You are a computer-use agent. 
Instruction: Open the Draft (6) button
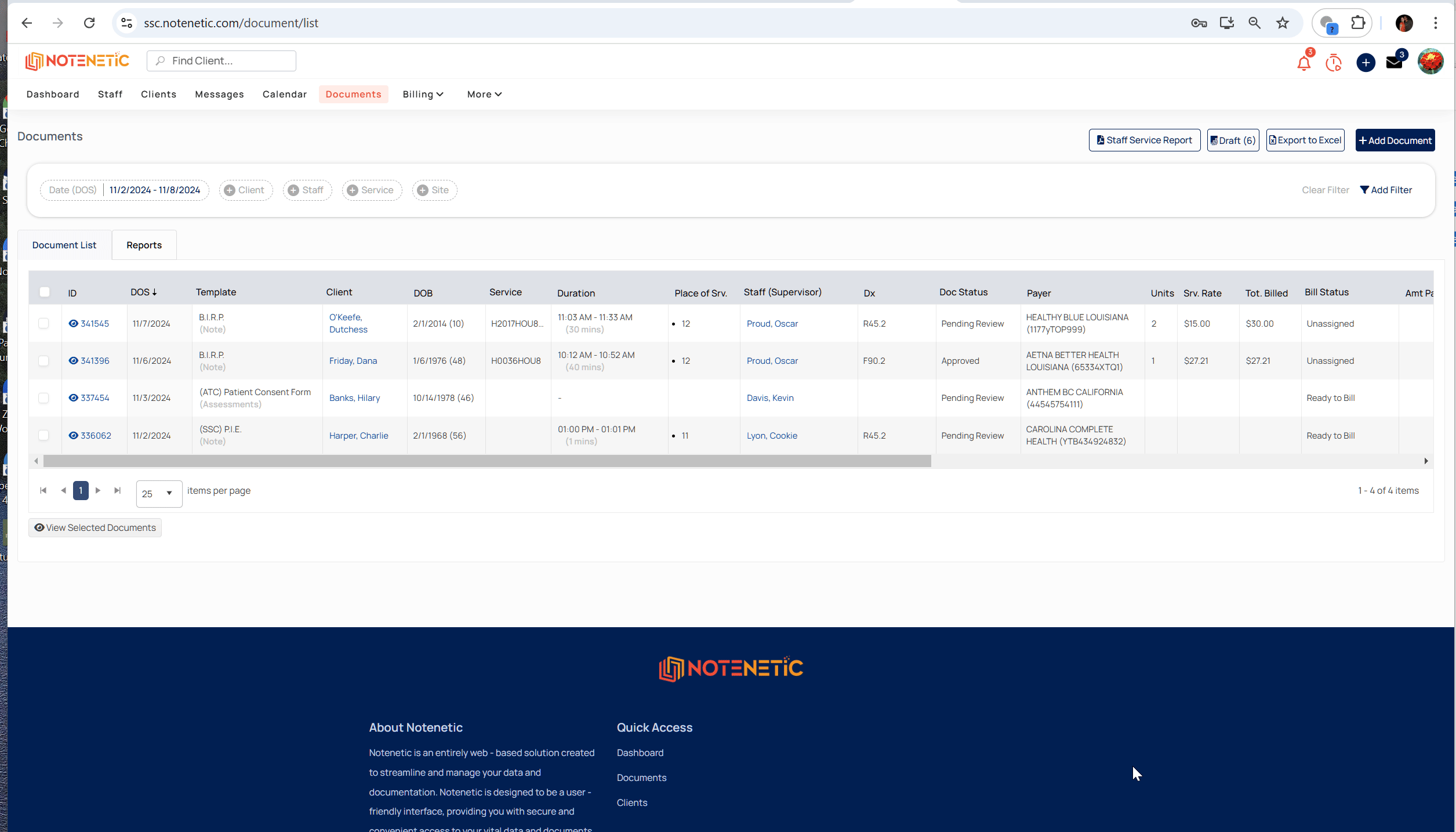(x=1233, y=140)
